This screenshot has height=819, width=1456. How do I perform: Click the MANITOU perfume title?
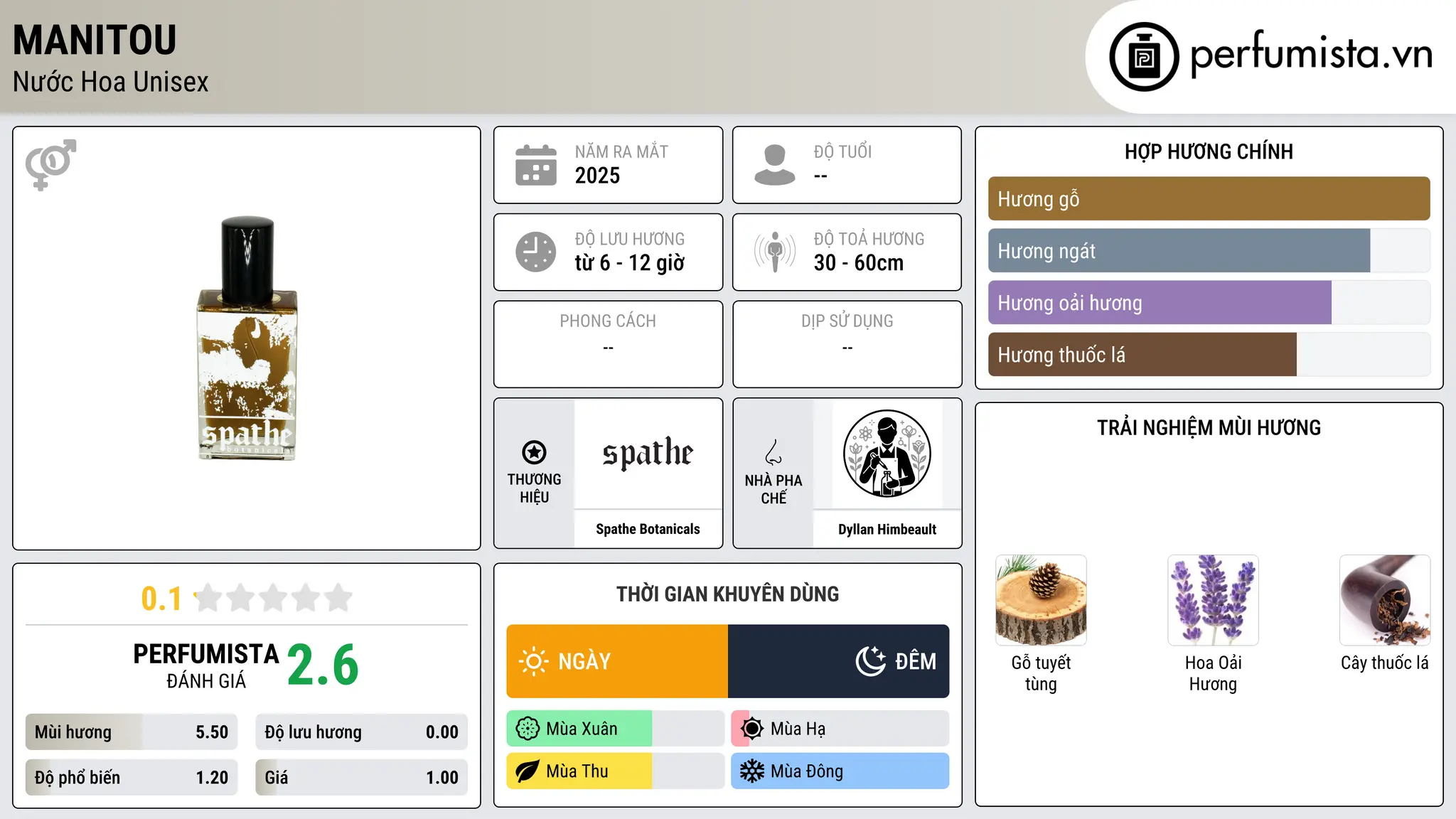tap(95, 41)
